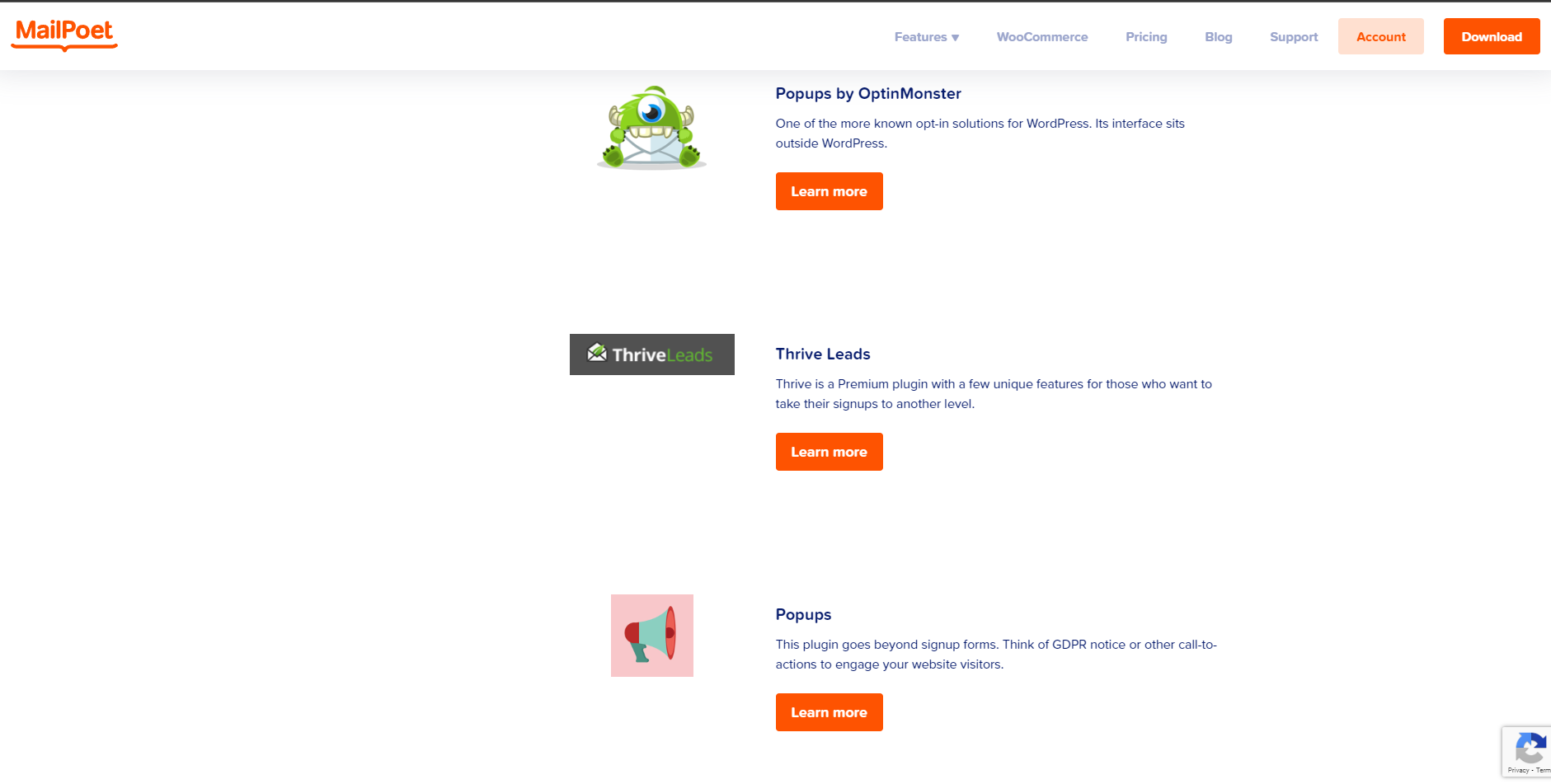Click the ThriveLeads logo image
The image size is (1551, 784).
point(651,354)
